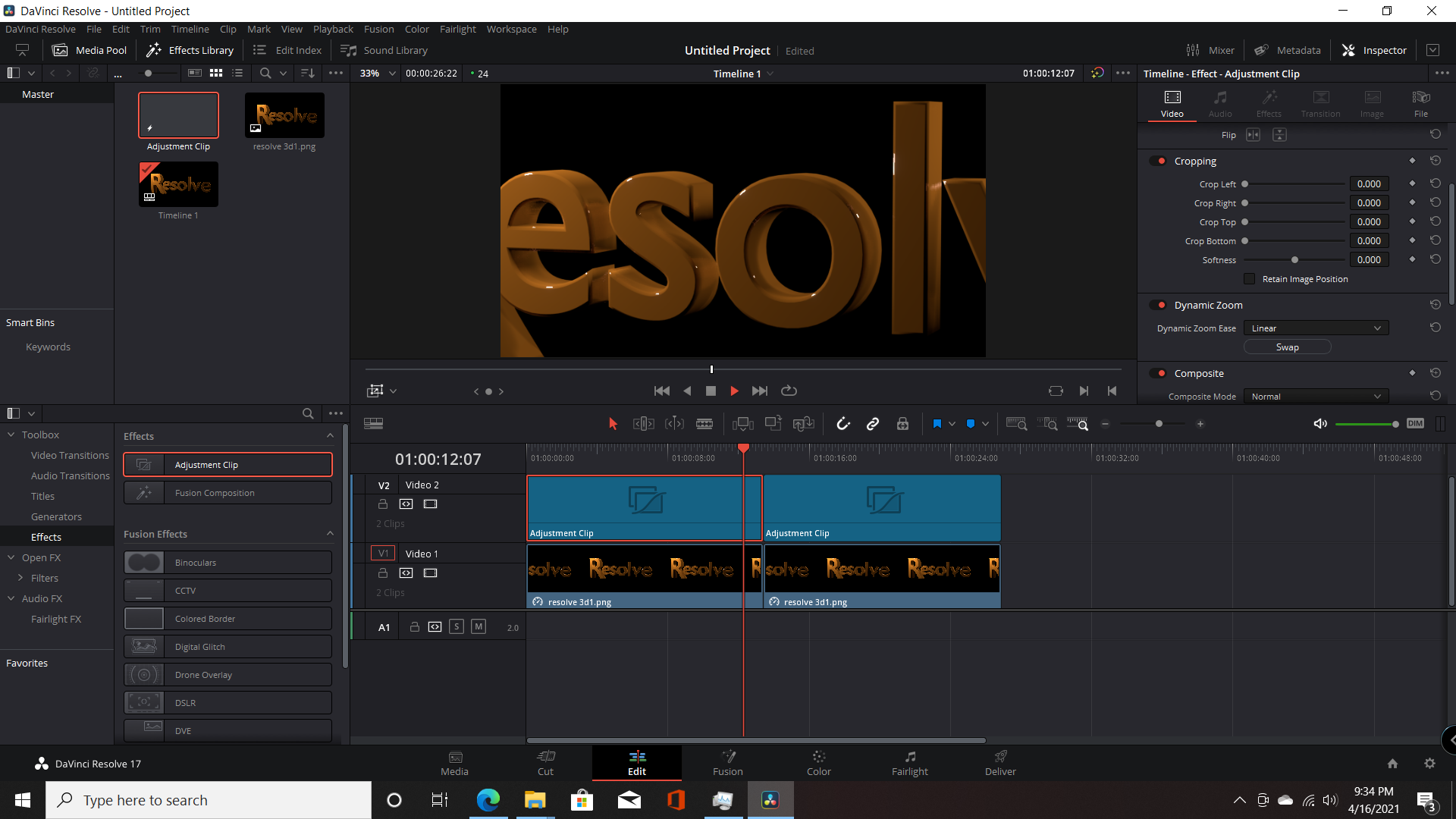The image size is (1456, 819).
Task: Flip image vertically in Inspector
Action: click(x=1279, y=135)
